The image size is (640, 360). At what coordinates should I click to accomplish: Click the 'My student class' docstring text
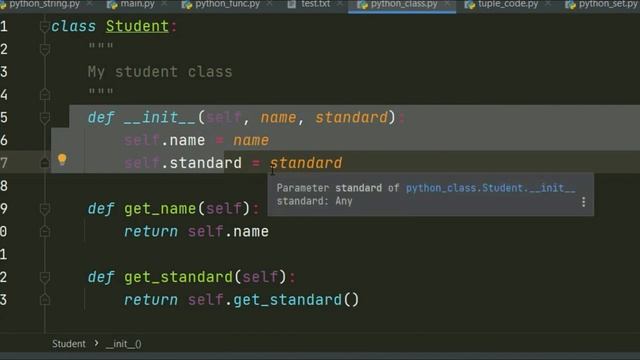pyautogui.click(x=160, y=72)
